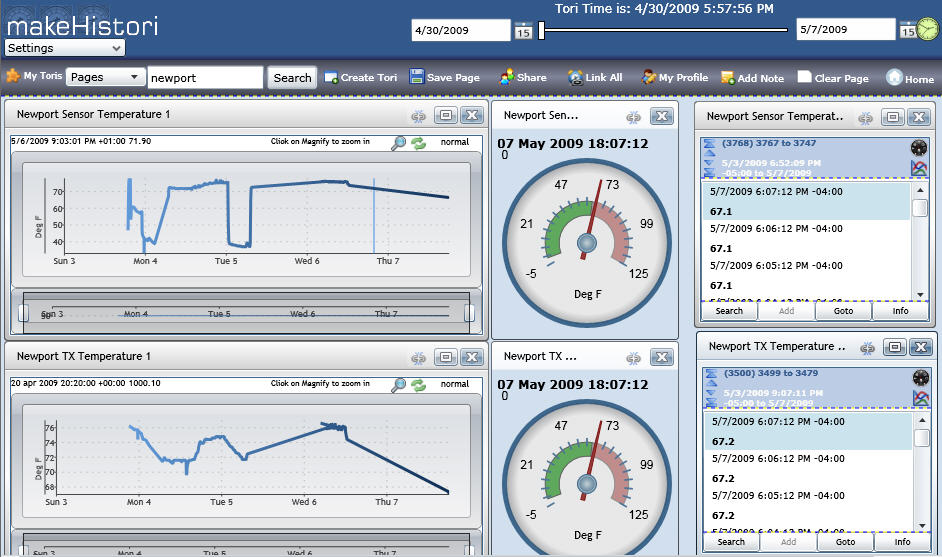Viewport: 942px width, 557px height.
Task: Click Info in Newport TX list panel
Action: [902, 541]
